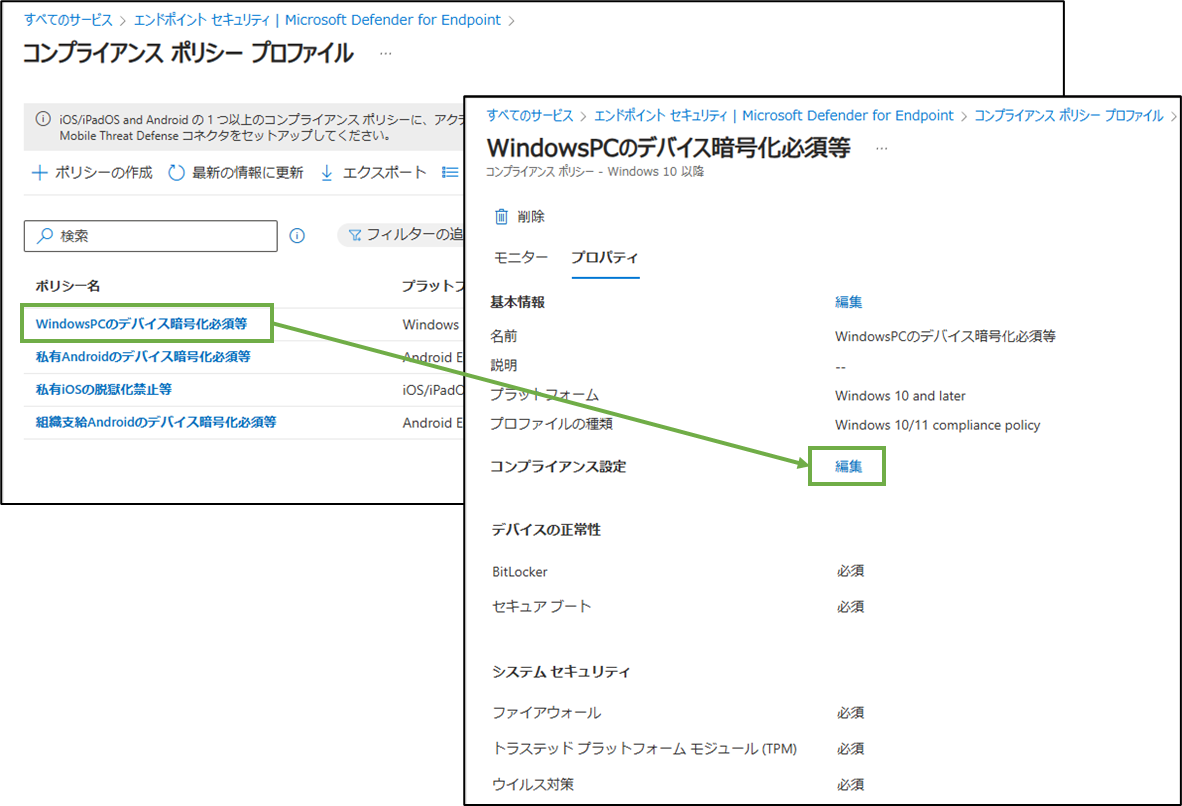Open the ellipsis menu beside コンプライアンス ポリシー プロファイル

385,54
